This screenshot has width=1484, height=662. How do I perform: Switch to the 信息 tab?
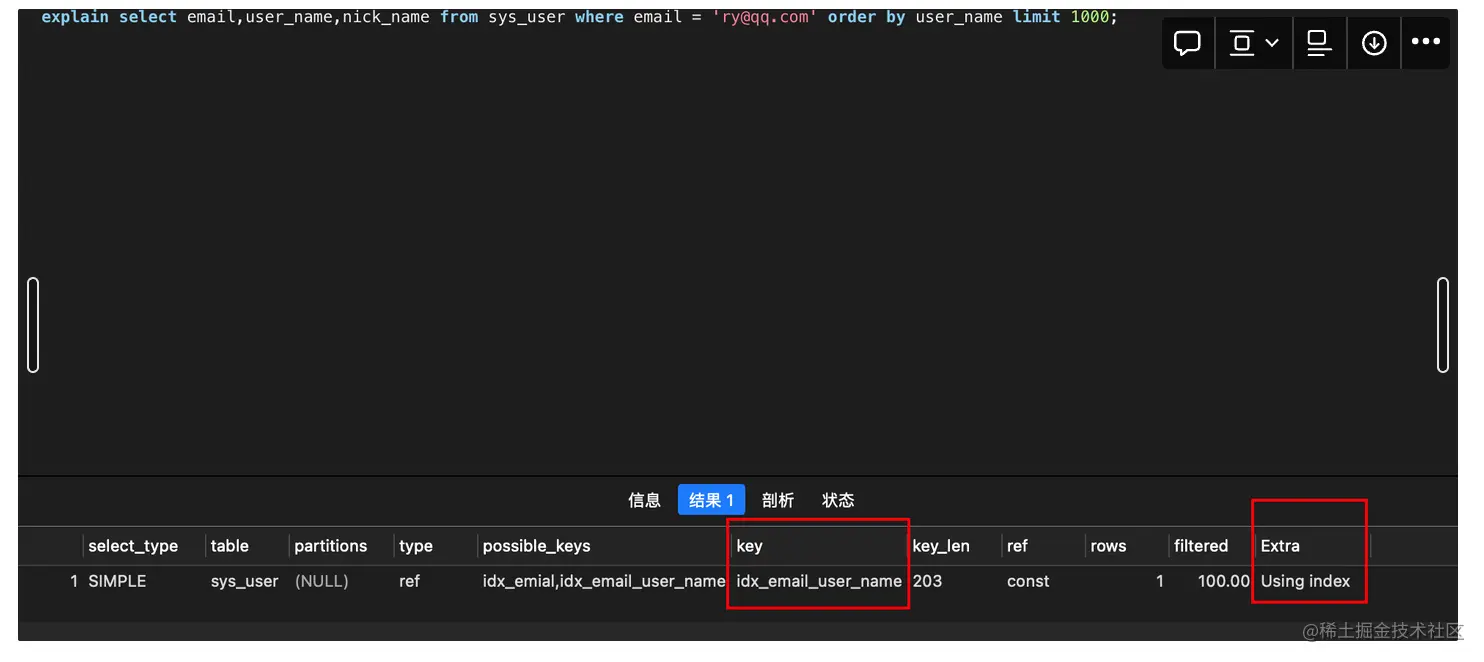pyautogui.click(x=644, y=500)
